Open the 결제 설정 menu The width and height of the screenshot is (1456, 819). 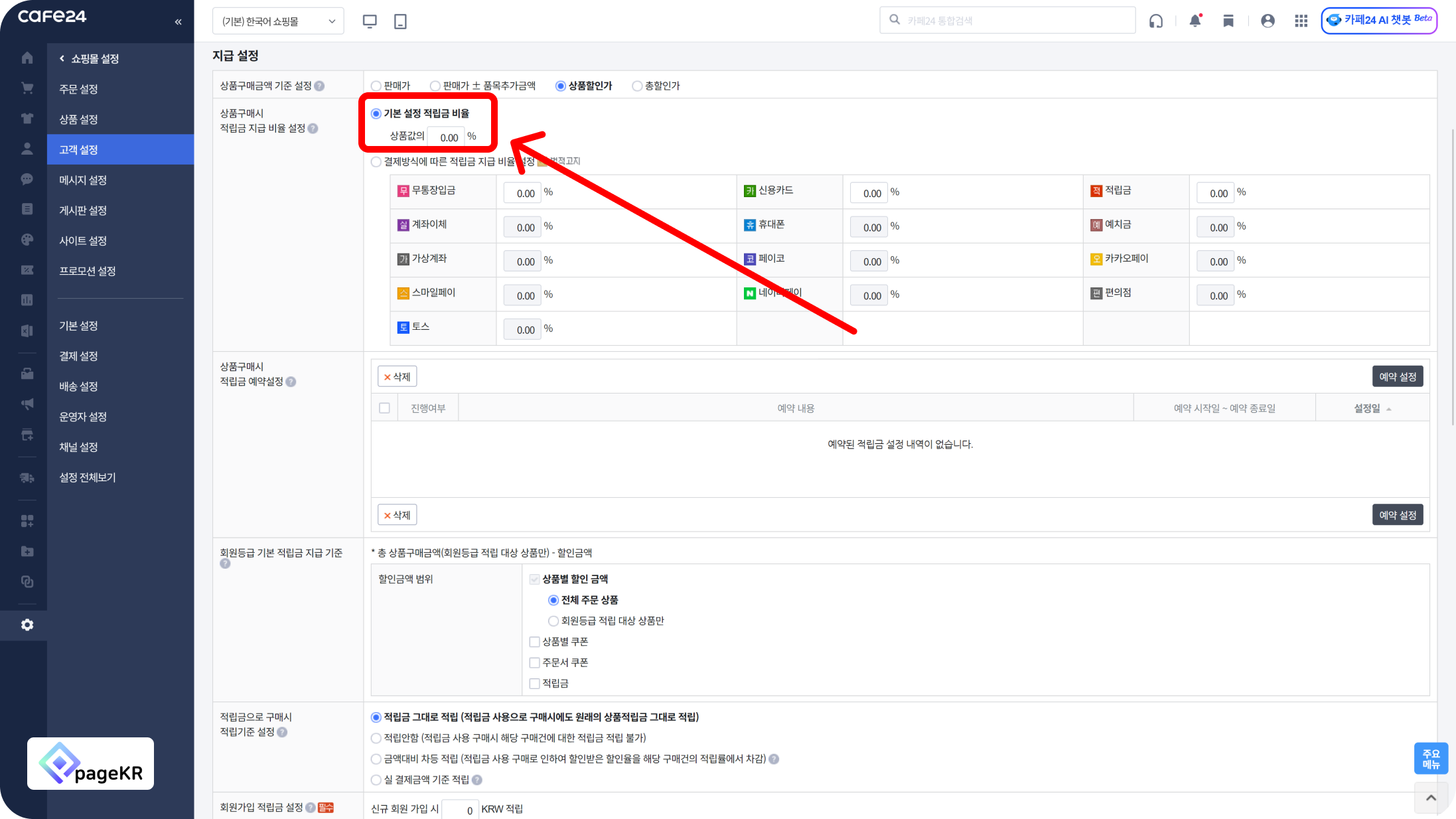click(x=78, y=356)
